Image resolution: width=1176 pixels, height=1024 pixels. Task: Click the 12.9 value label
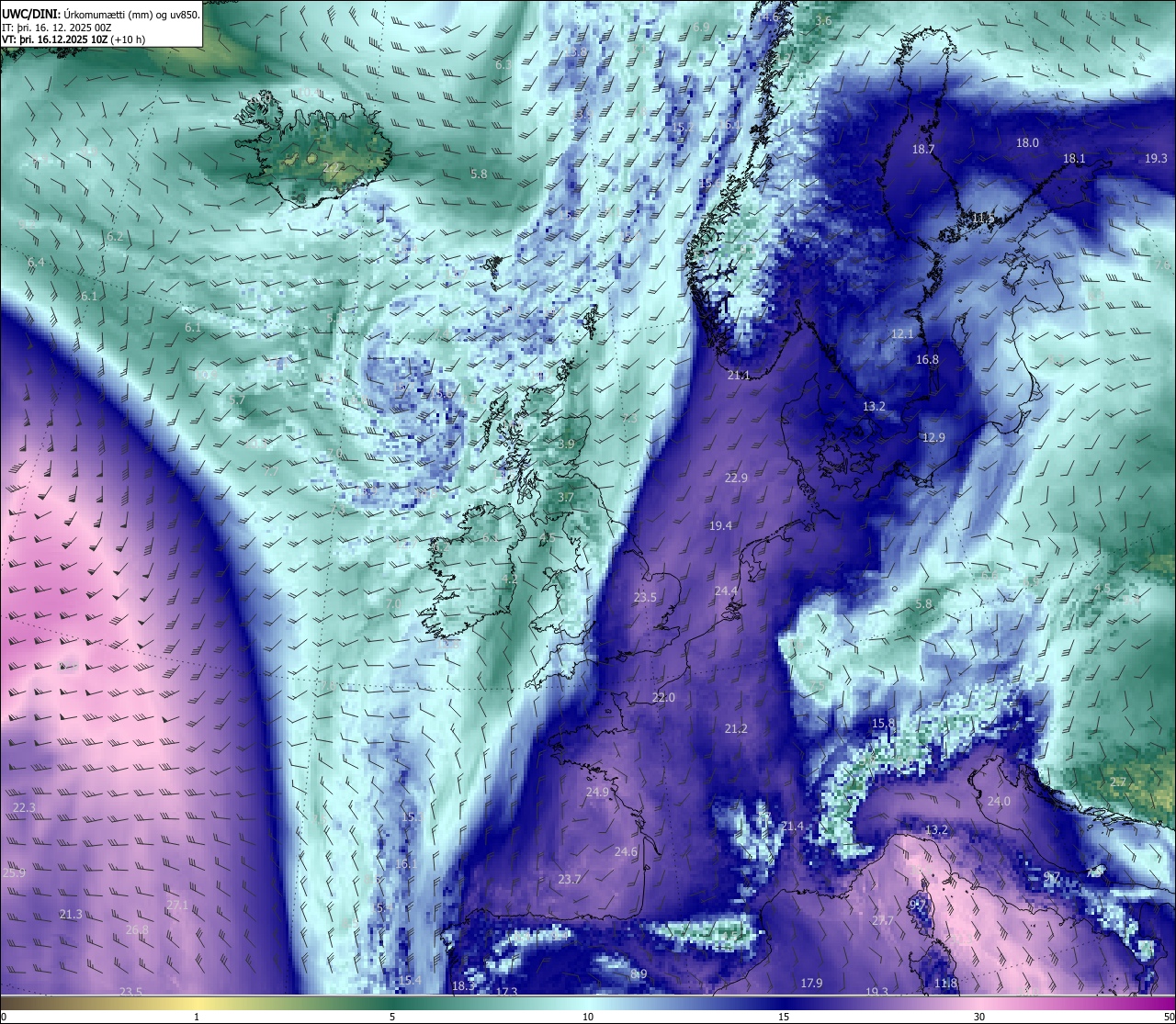(933, 437)
